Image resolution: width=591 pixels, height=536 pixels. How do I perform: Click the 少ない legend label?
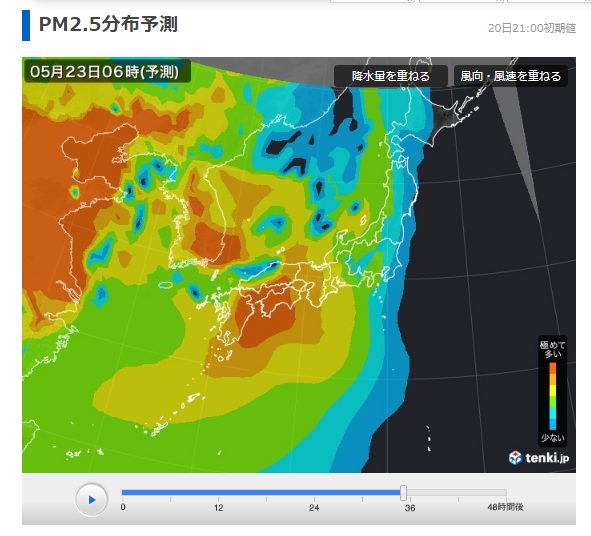(x=553, y=438)
